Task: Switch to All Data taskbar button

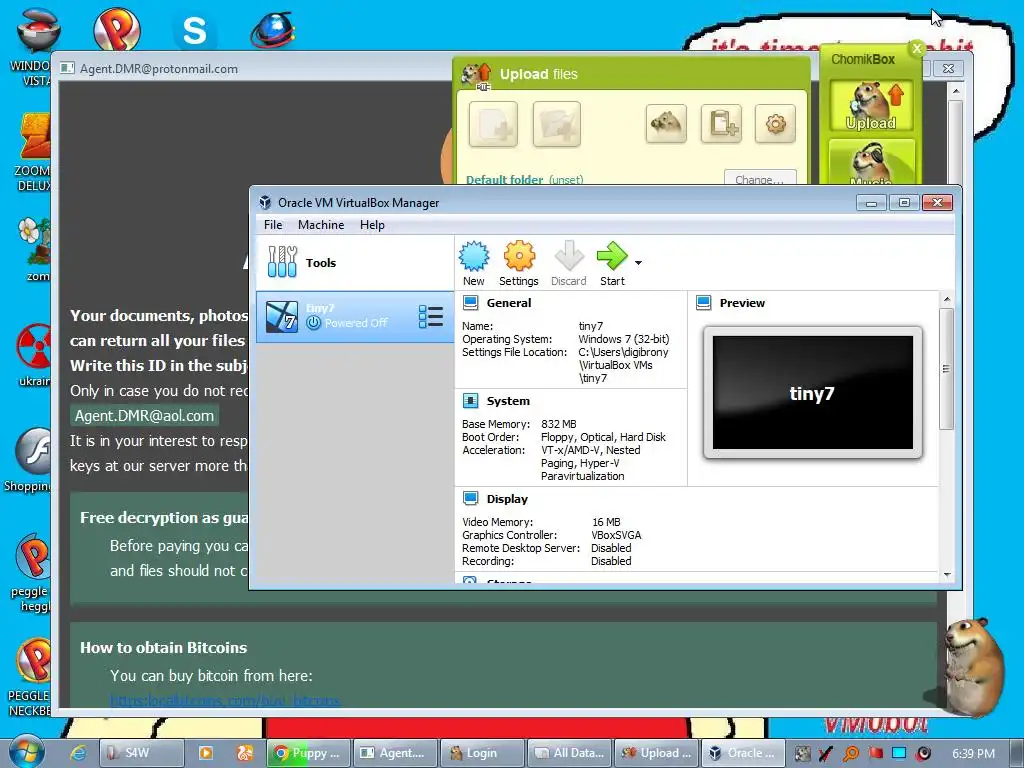Action: (569, 753)
